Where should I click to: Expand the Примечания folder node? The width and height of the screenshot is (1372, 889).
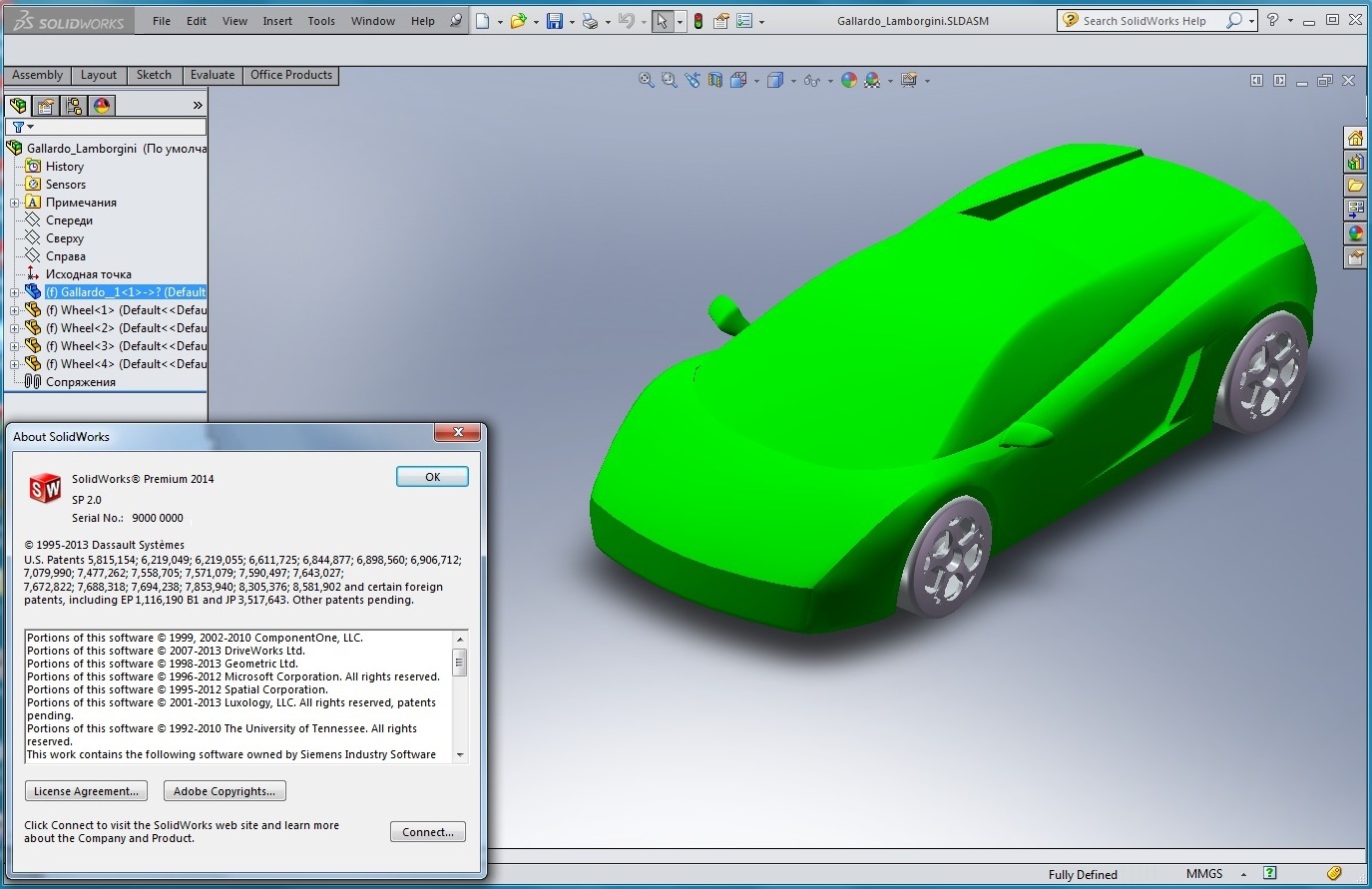(x=15, y=203)
